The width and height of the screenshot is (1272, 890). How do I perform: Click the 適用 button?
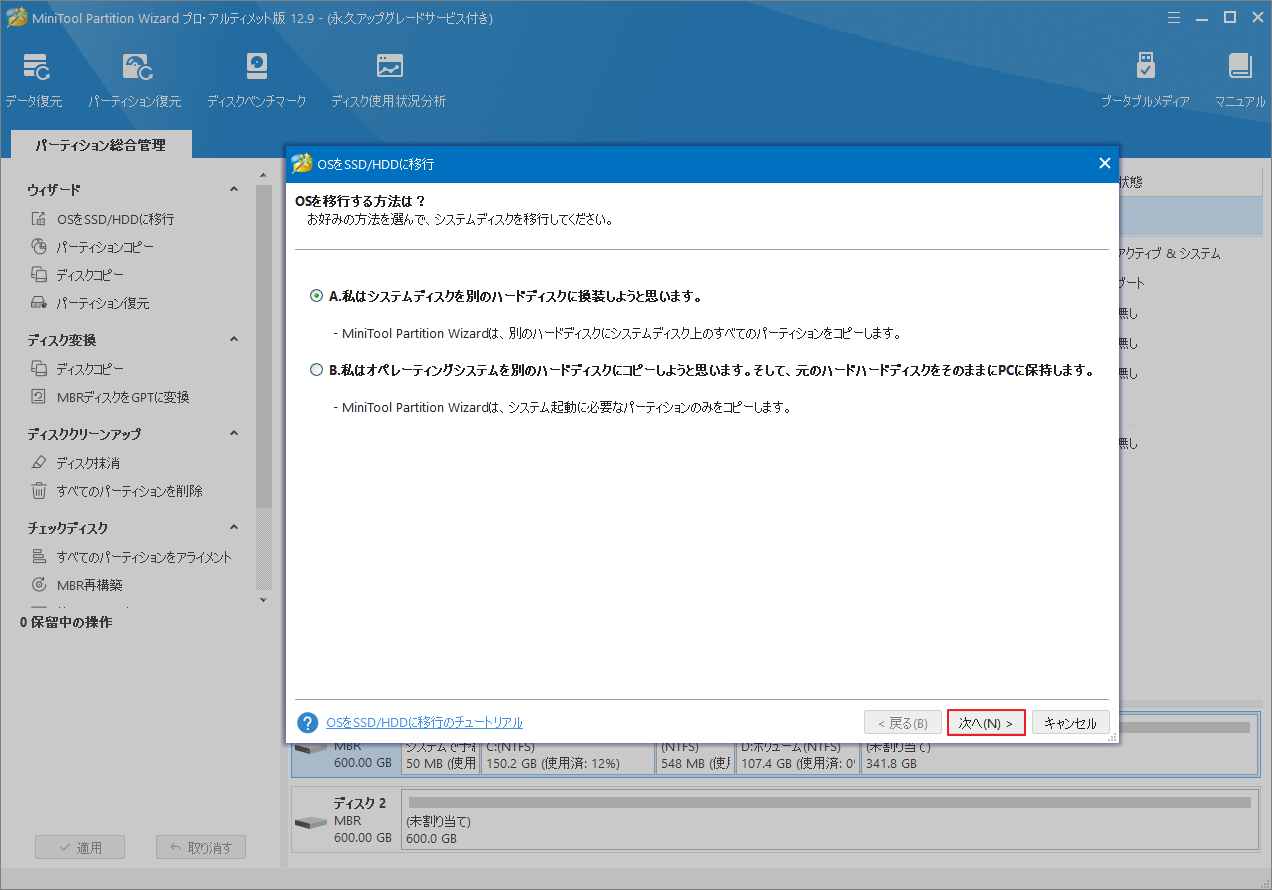(81, 847)
